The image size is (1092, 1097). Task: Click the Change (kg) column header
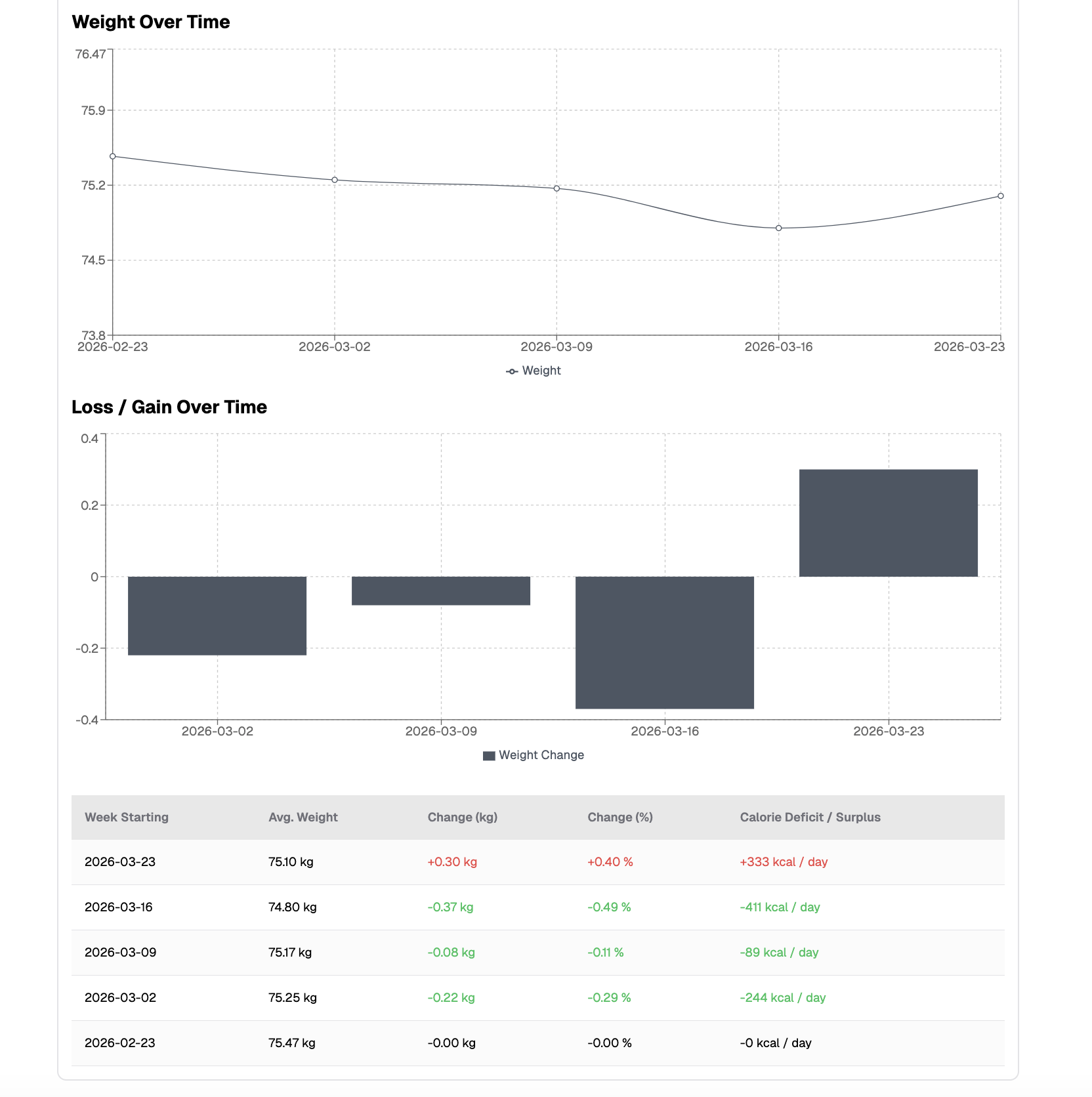click(462, 817)
